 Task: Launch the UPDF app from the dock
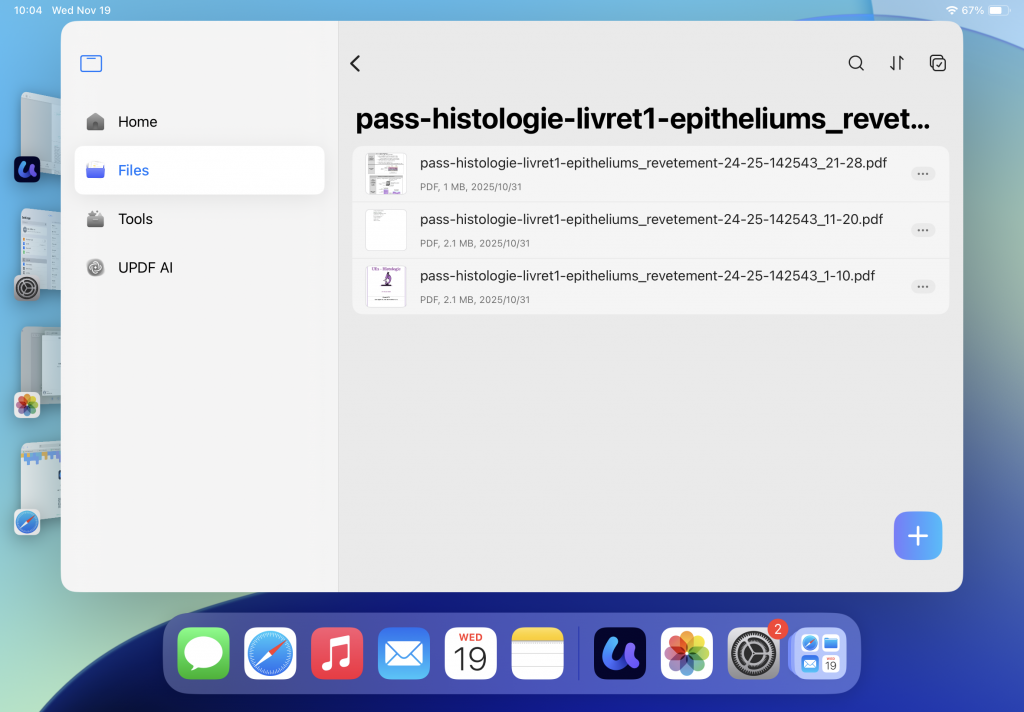[620, 653]
